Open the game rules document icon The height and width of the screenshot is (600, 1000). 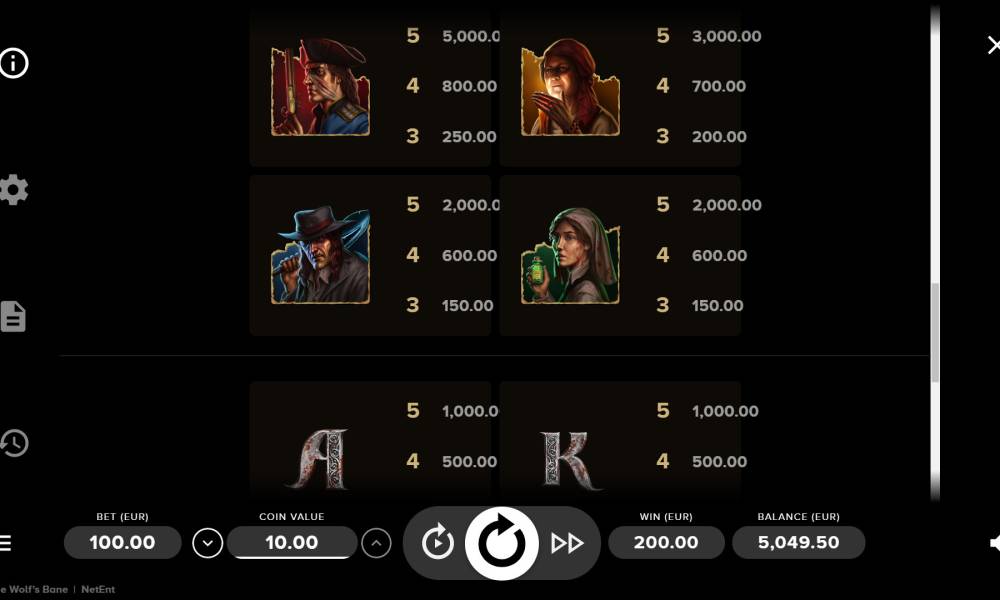pyautogui.click(x=13, y=316)
